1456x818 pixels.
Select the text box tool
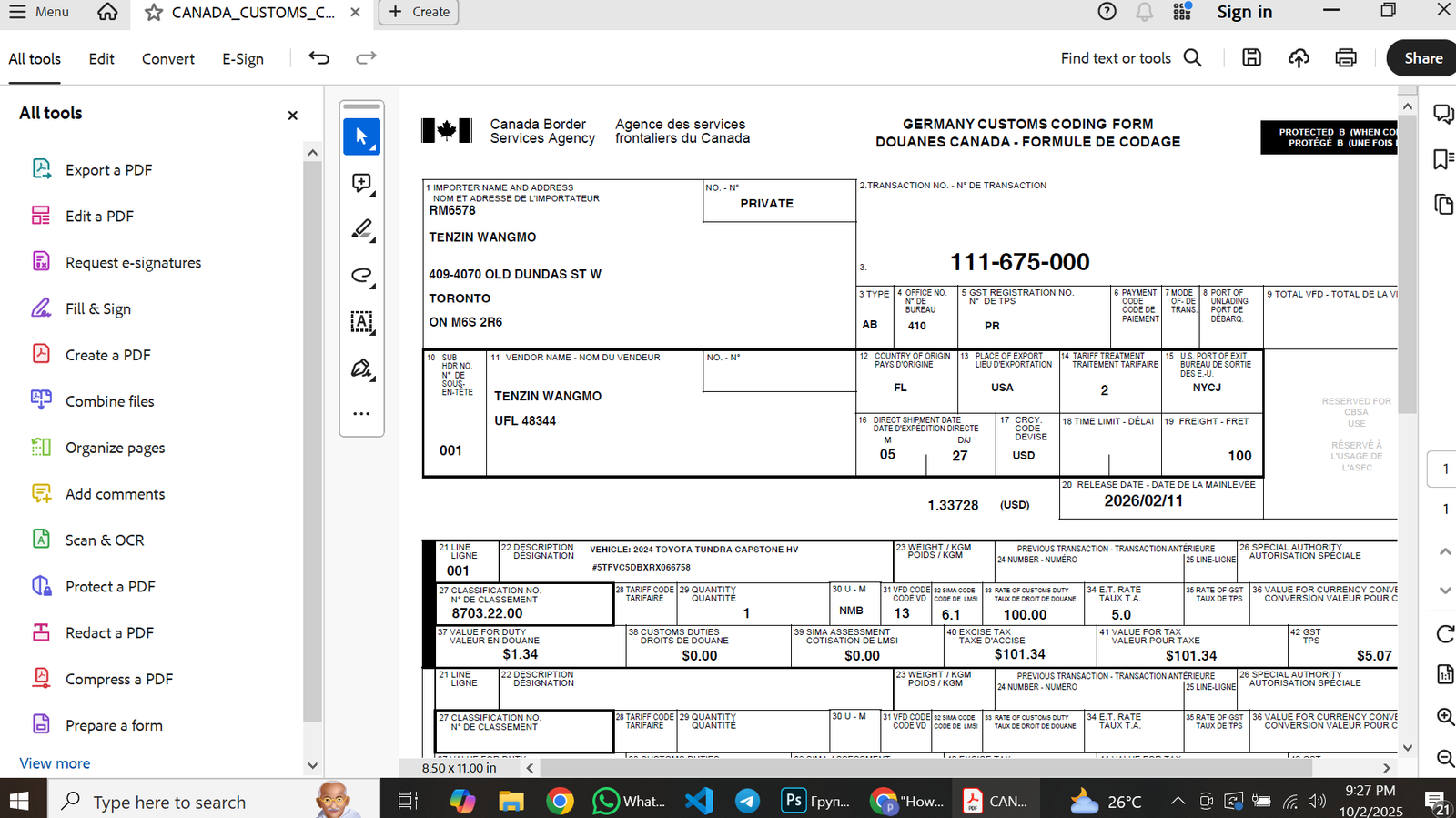coord(361,322)
